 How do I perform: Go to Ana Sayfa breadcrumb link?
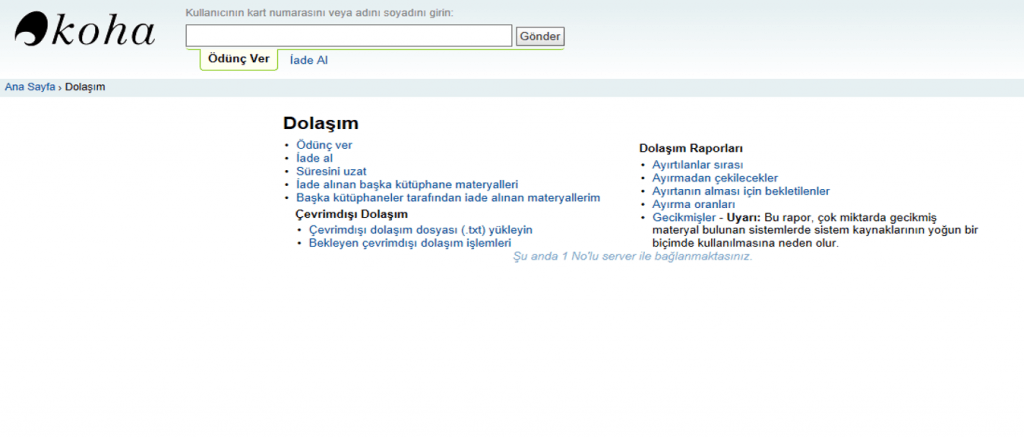tap(30, 87)
